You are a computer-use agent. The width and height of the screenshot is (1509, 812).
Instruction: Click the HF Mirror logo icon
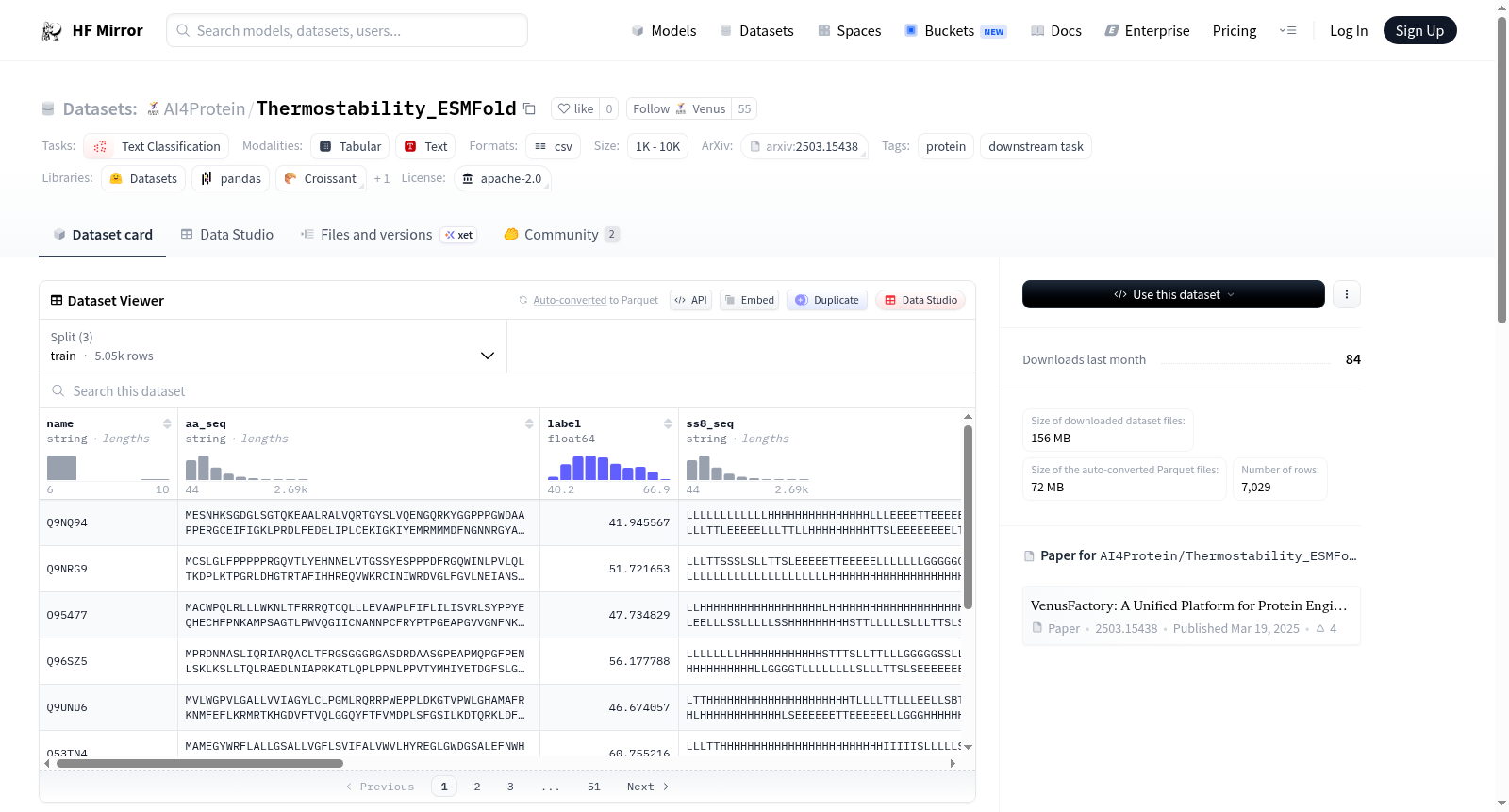52,31
